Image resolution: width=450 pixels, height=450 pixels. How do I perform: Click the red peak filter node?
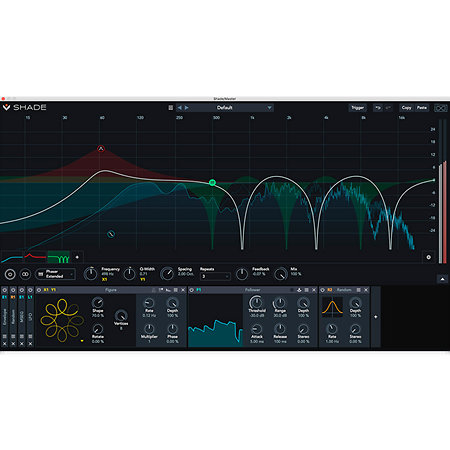click(101, 149)
